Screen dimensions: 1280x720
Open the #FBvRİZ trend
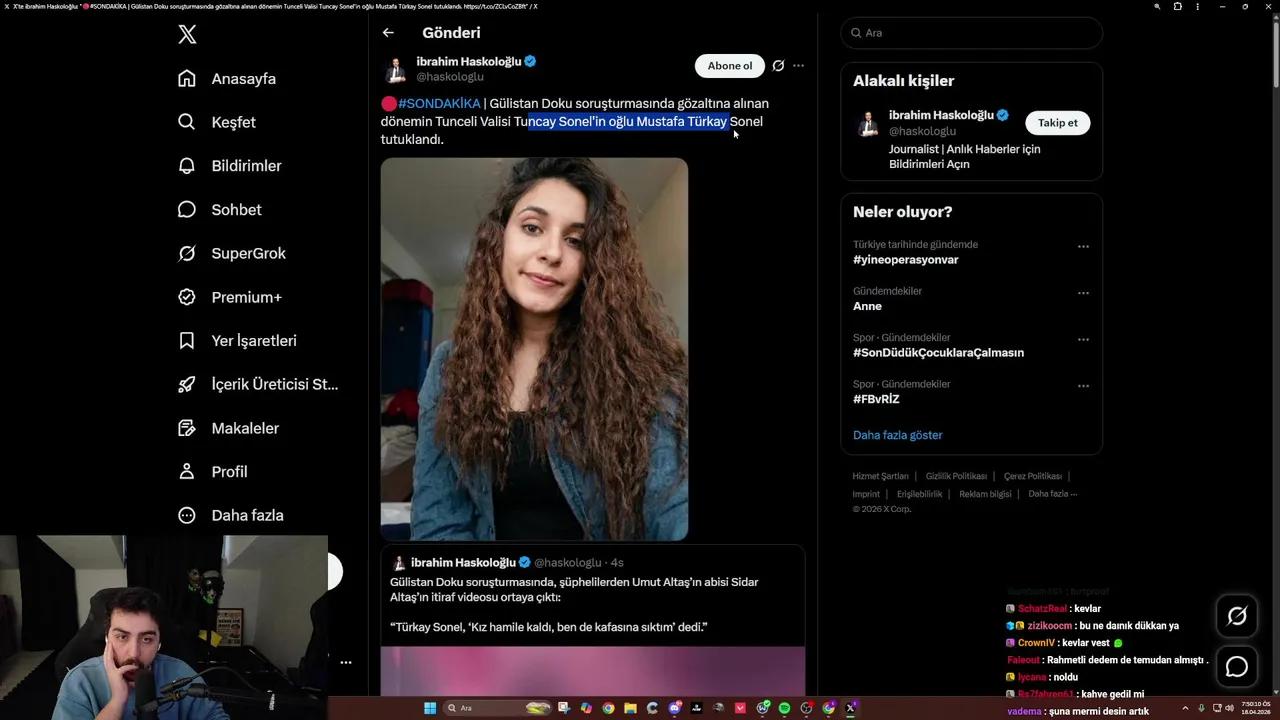click(876, 399)
